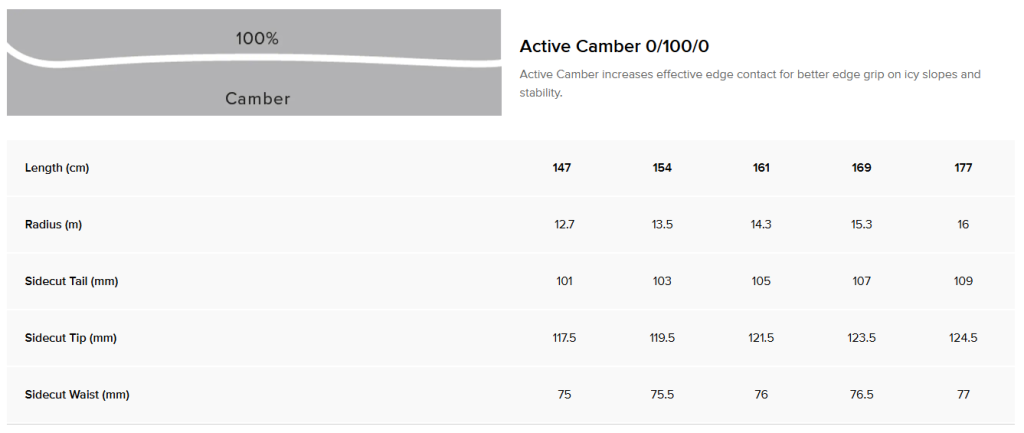Click the 154 length column header
The height and width of the screenshot is (433, 1024).
point(662,168)
